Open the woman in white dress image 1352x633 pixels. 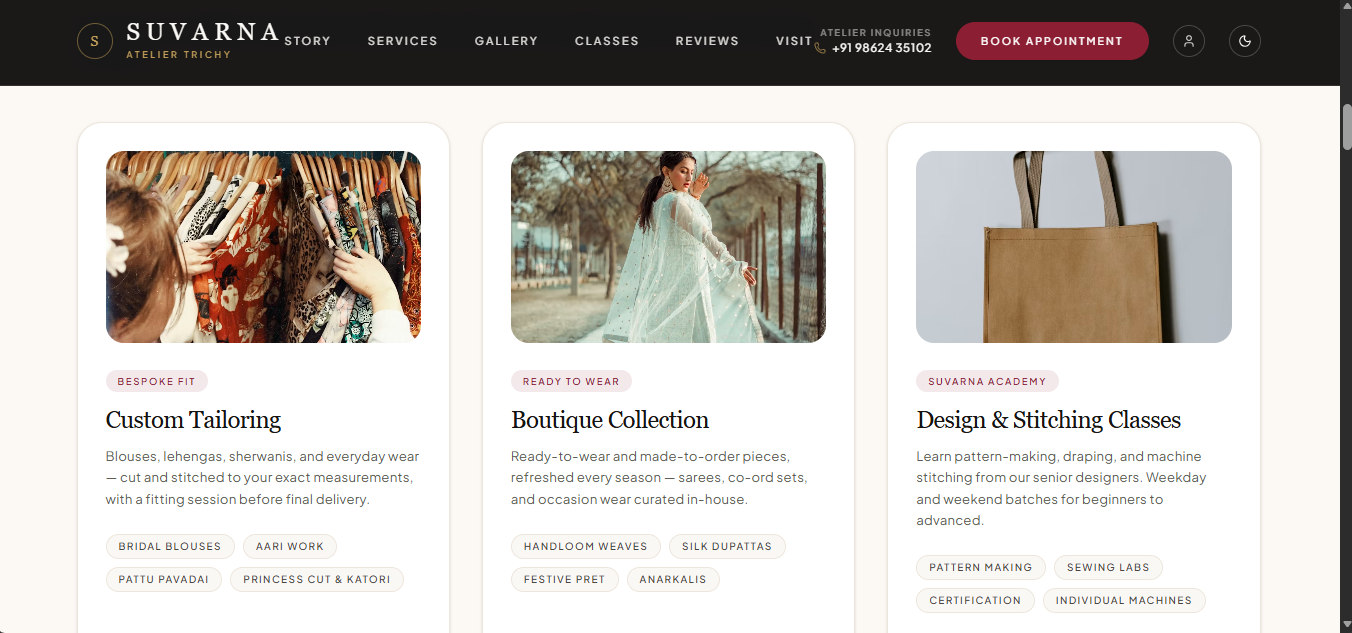(x=668, y=247)
